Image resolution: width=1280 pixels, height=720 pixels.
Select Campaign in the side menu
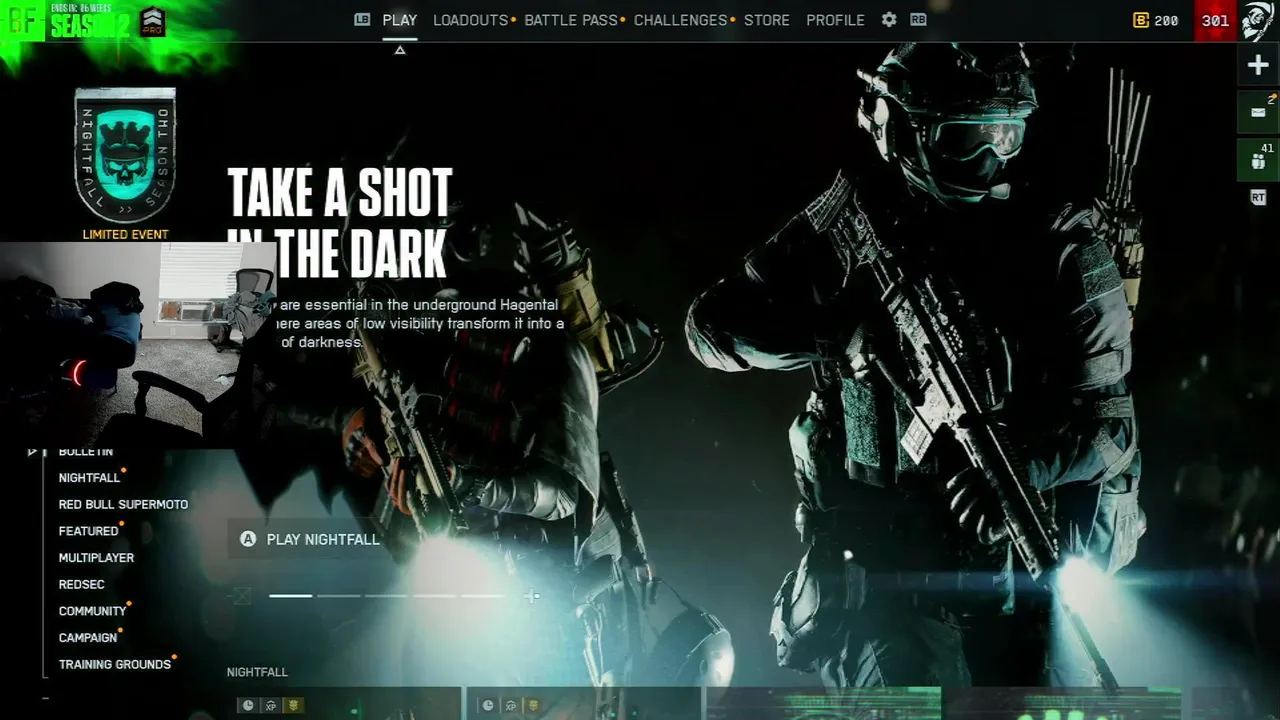(88, 638)
